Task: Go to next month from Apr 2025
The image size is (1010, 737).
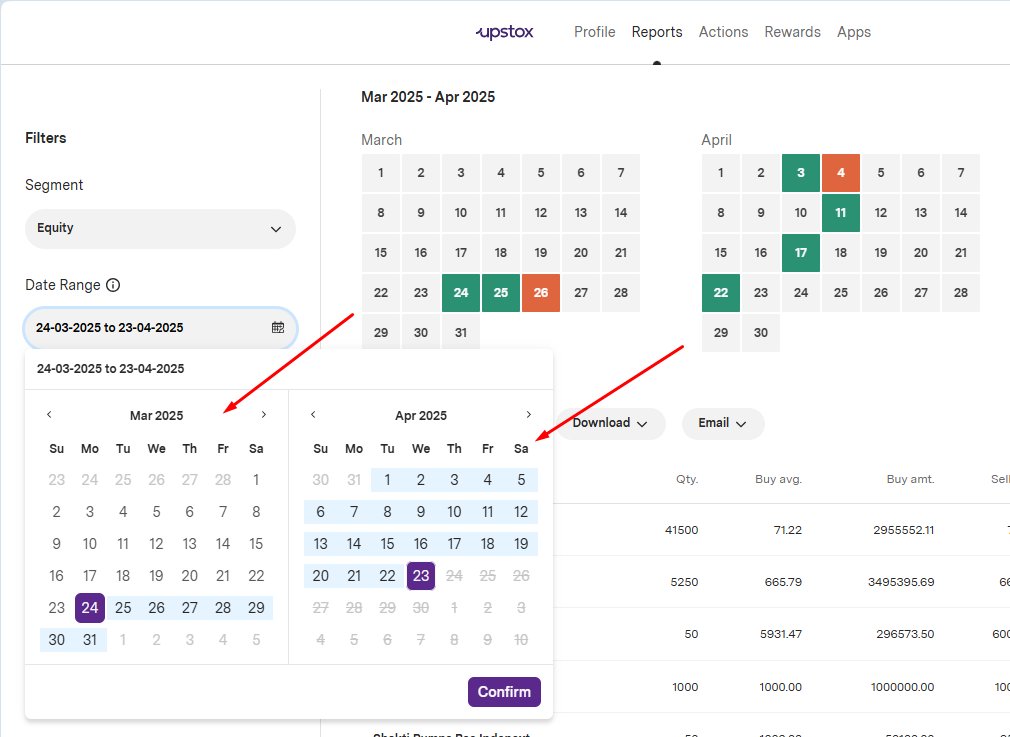Action: coord(528,415)
